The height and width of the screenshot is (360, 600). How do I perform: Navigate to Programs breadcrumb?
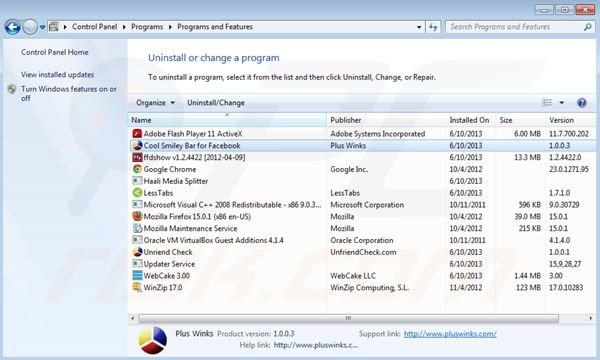coord(147,27)
